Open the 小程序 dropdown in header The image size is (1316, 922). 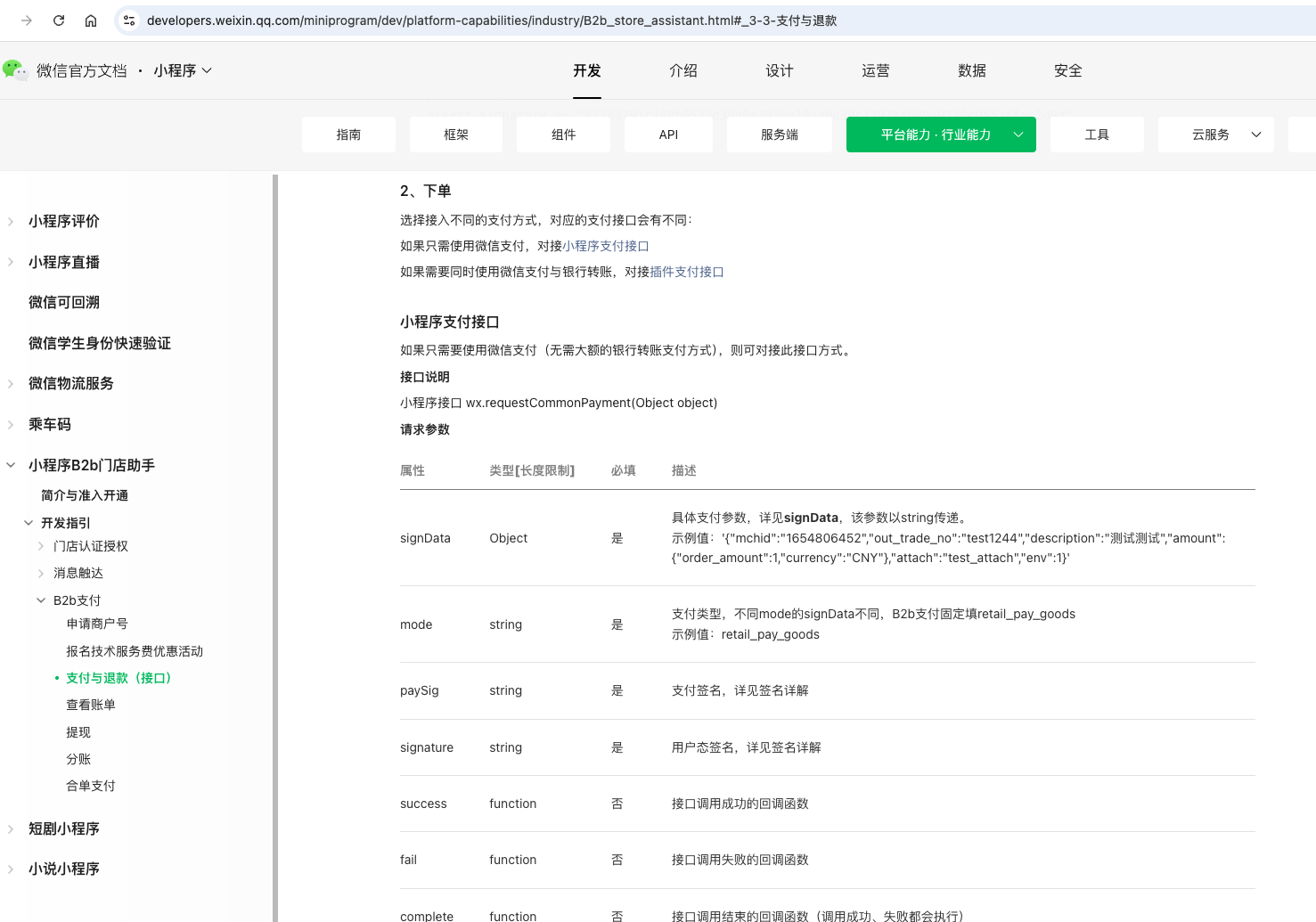(x=183, y=70)
